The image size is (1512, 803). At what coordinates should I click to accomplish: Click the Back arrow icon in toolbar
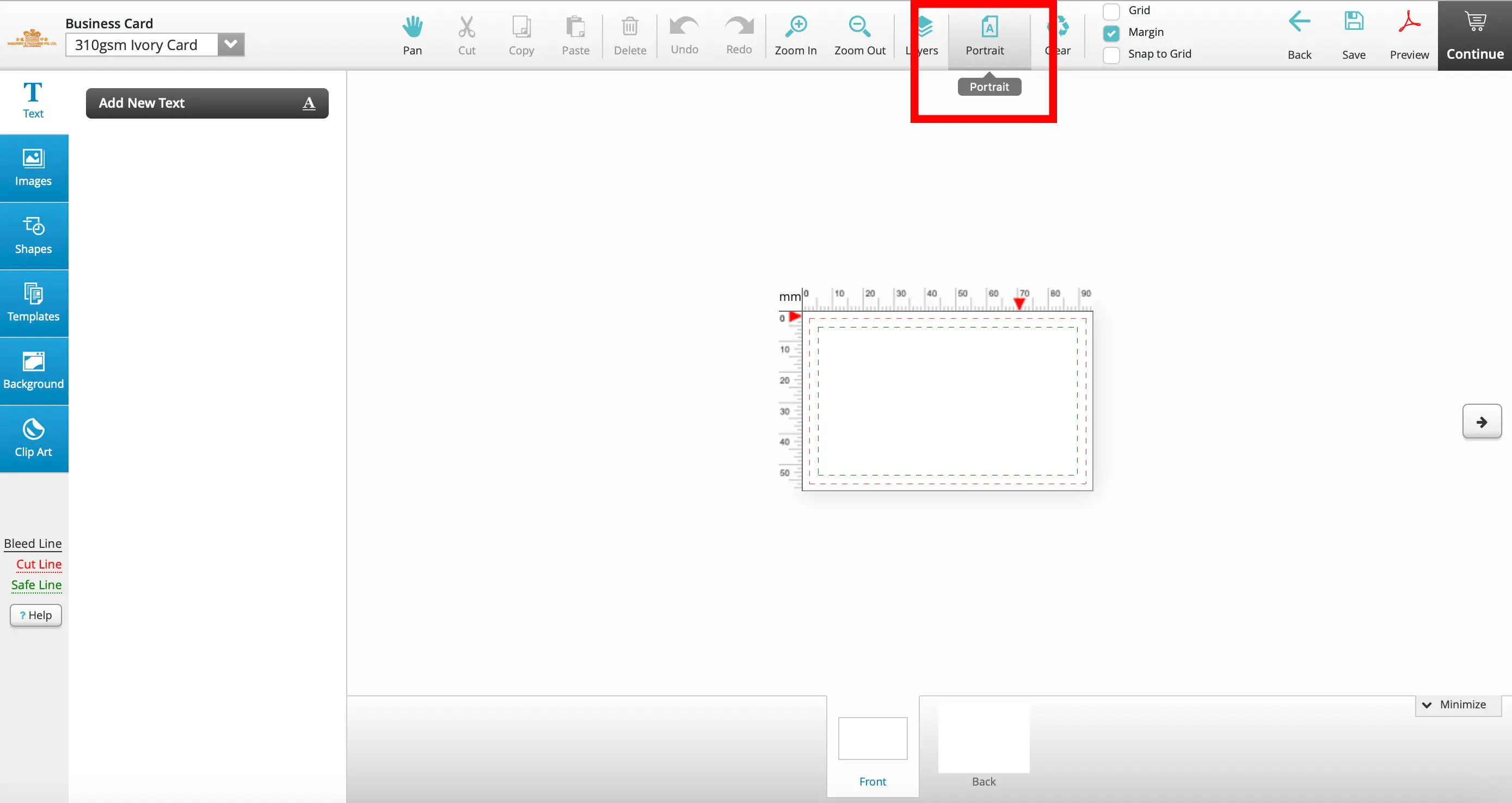(1299, 22)
